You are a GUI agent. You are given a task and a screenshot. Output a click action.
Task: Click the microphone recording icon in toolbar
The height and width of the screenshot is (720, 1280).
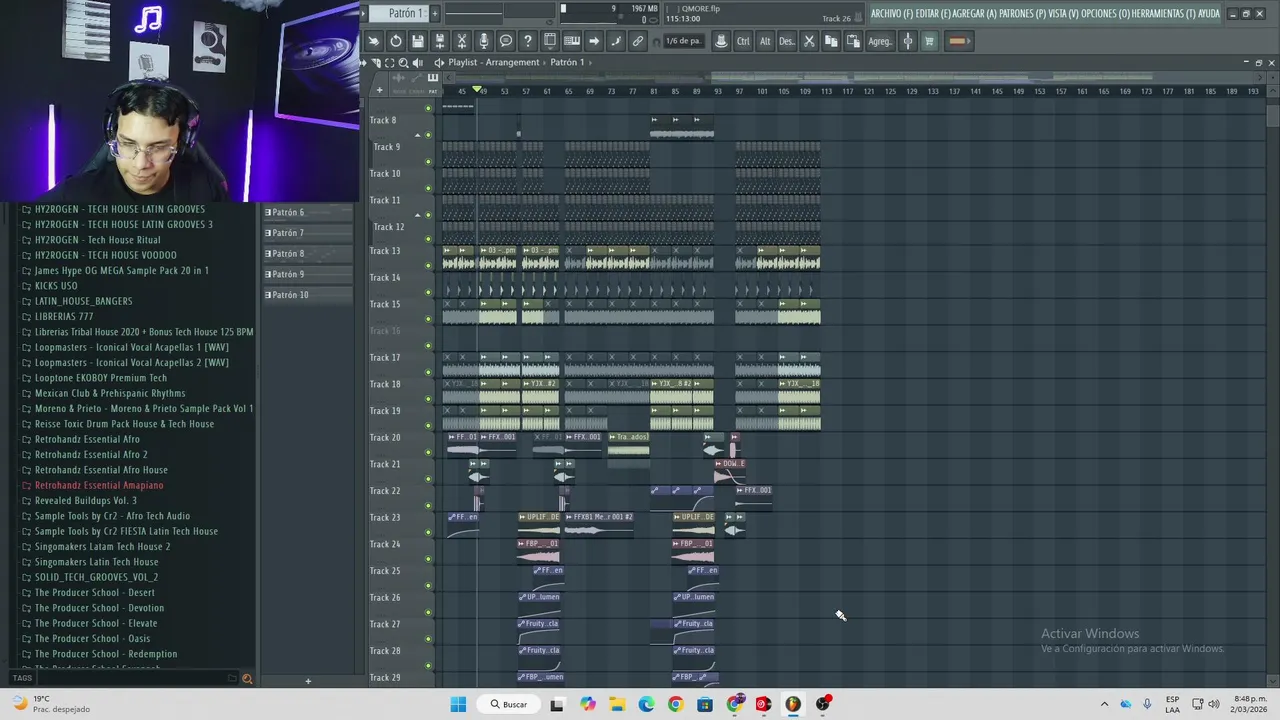click(484, 41)
